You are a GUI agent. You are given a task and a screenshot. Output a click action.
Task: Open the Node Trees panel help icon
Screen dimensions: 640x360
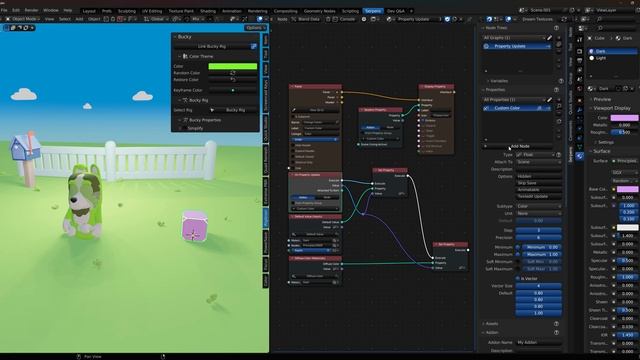point(556,28)
